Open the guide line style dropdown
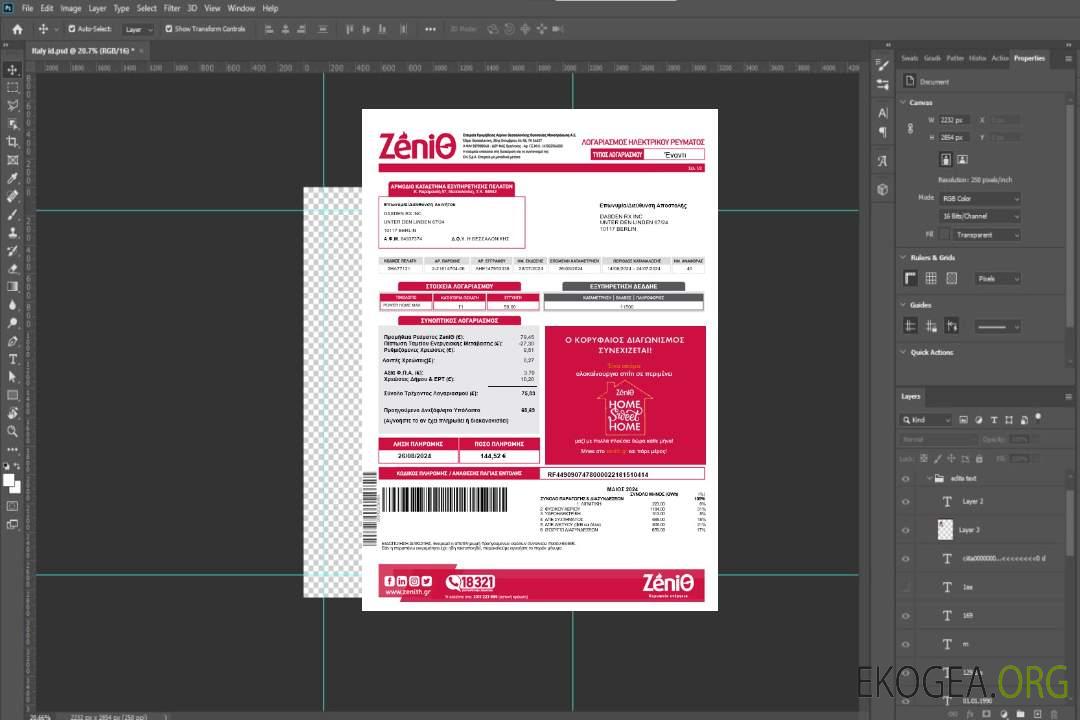 [x=997, y=327]
